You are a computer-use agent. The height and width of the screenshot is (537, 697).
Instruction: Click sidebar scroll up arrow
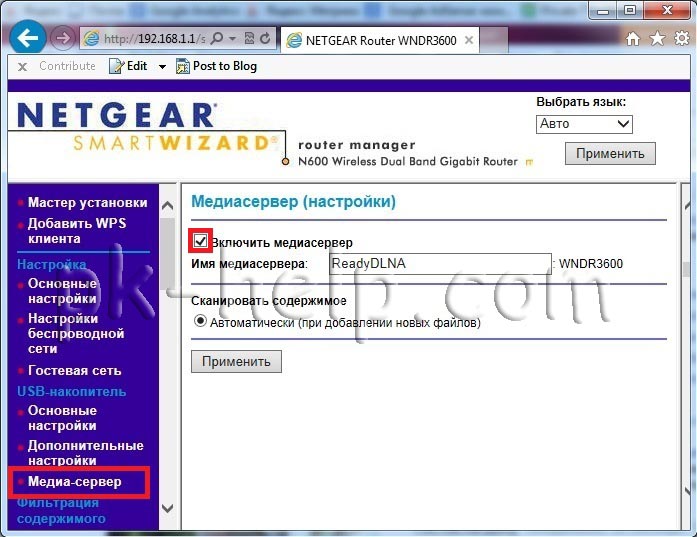click(168, 205)
